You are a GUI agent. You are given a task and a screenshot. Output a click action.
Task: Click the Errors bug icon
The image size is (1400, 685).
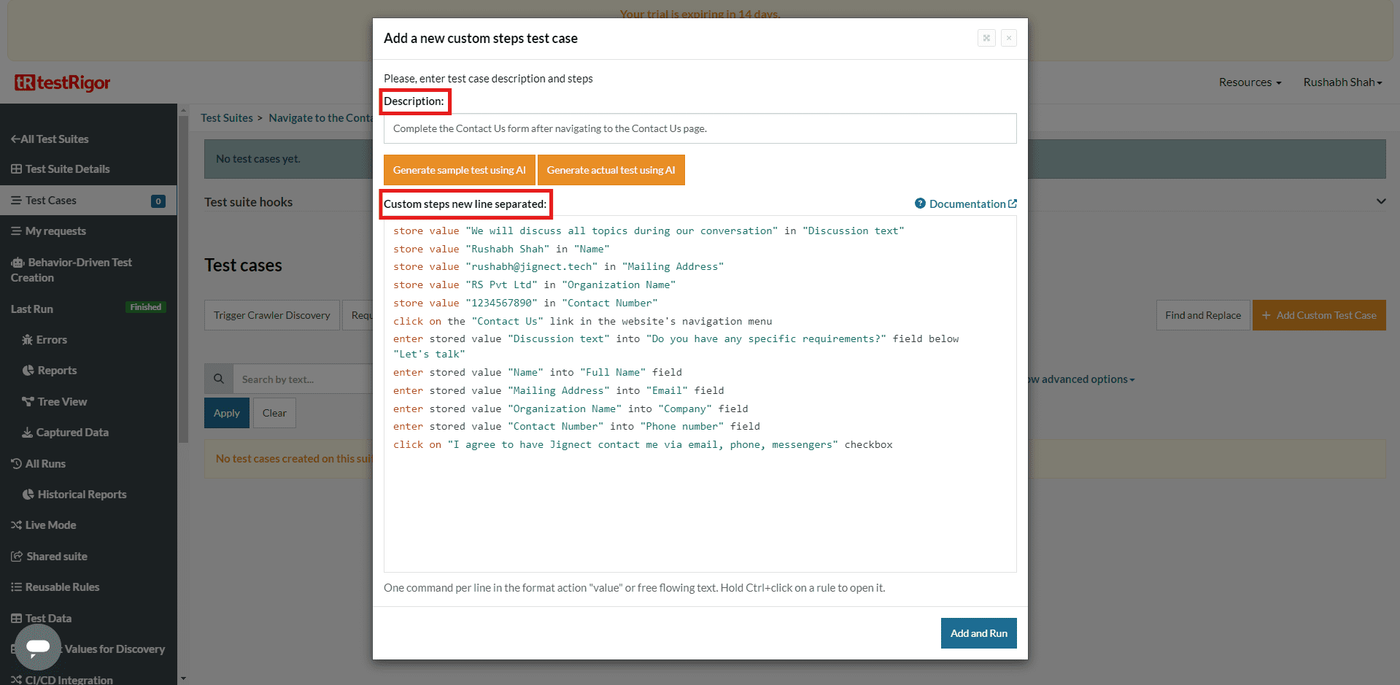click(28, 340)
